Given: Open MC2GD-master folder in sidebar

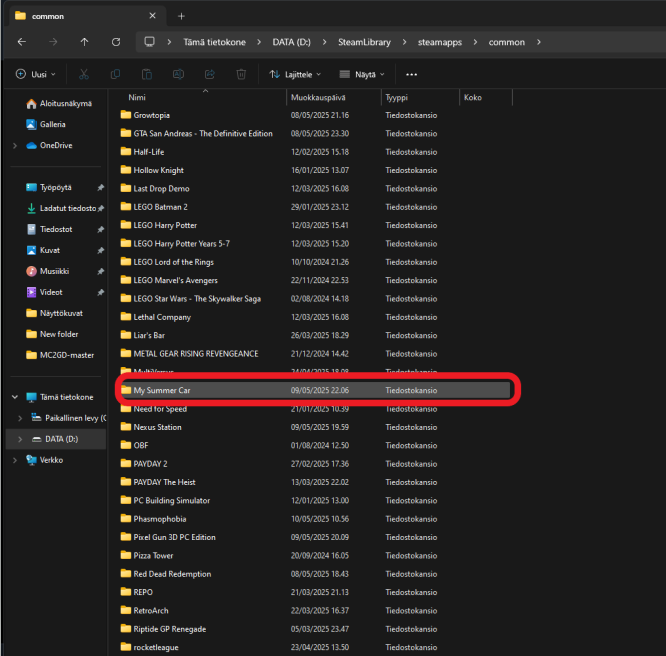Looking at the screenshot, I should click(x=60, y=355).
